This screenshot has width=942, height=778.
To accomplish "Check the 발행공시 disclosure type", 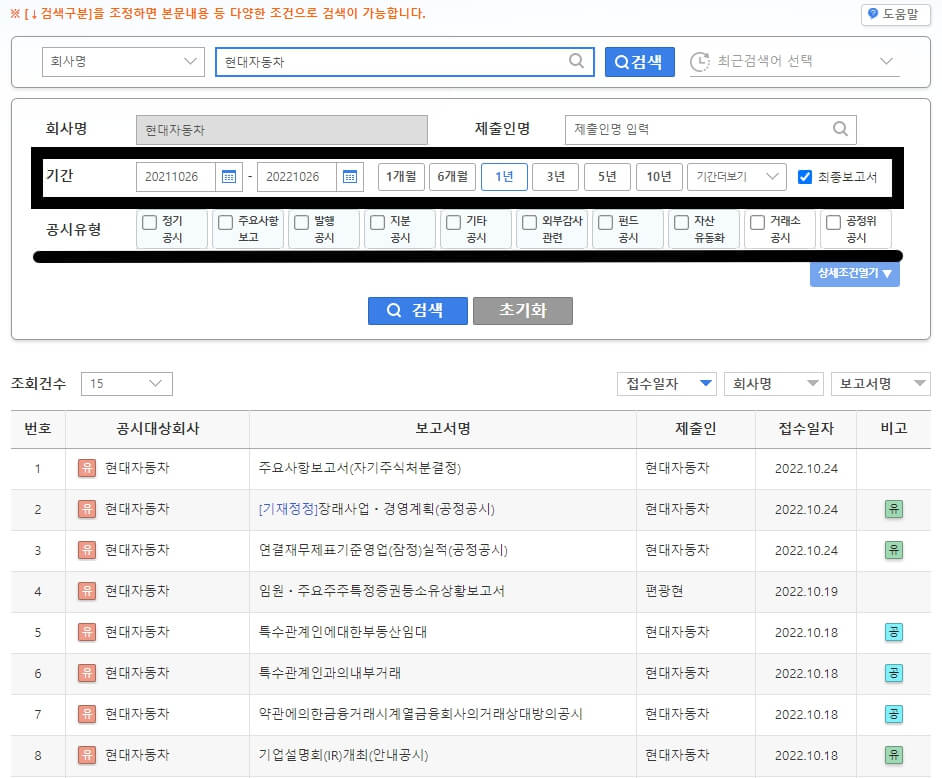I will (302, 222).
